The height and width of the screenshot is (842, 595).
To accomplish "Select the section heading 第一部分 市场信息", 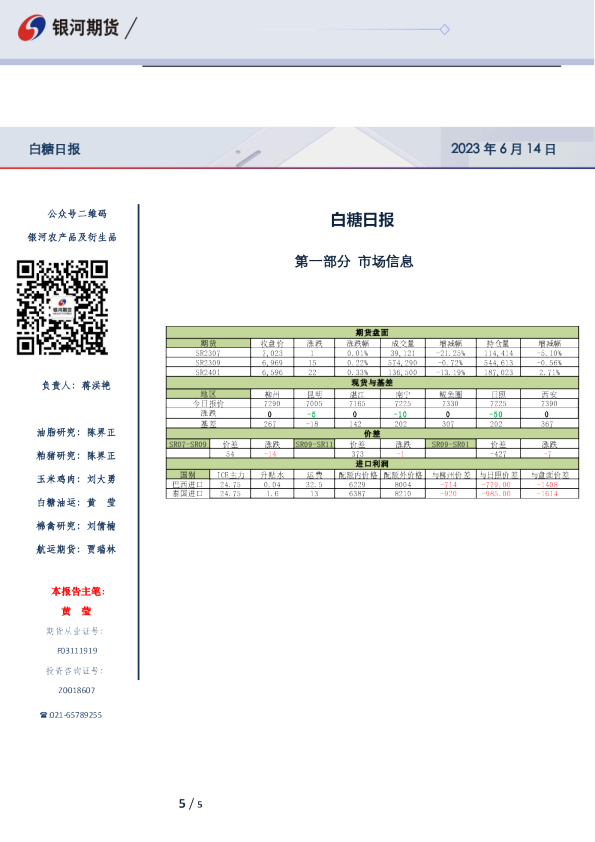I will 354,262.
